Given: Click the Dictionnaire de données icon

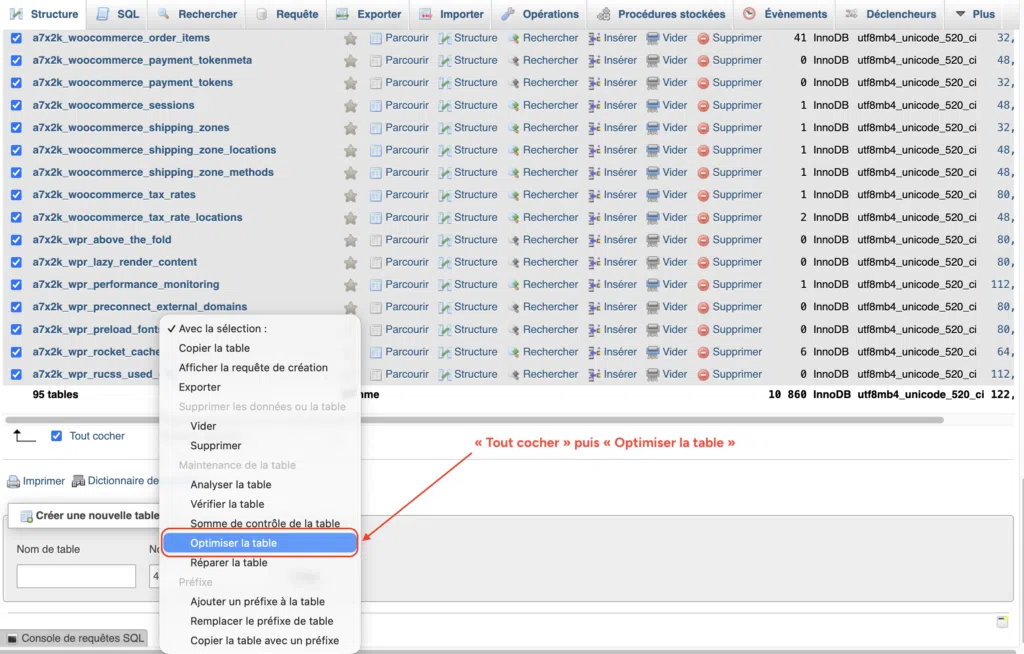Looking at the screenshot, I should click(x=78, y=481).
